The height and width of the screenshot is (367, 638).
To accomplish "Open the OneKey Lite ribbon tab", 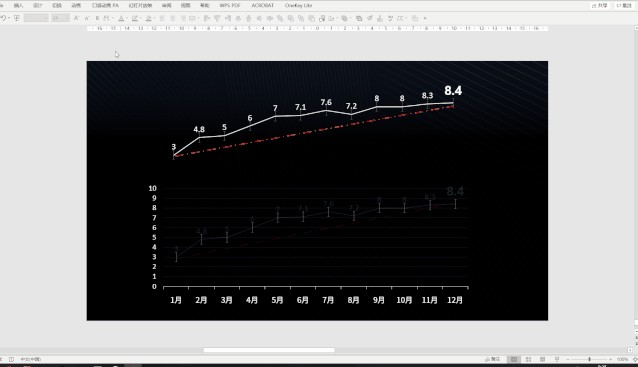I will coord(298,6).
